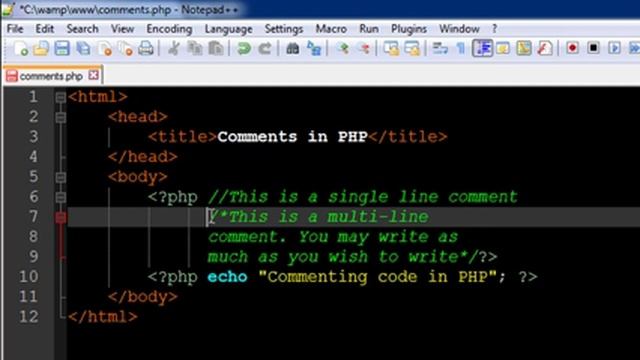This screenshot has height=360, width=640.
Task: Collapse the head fold on line 2
Action: (60, 117)
